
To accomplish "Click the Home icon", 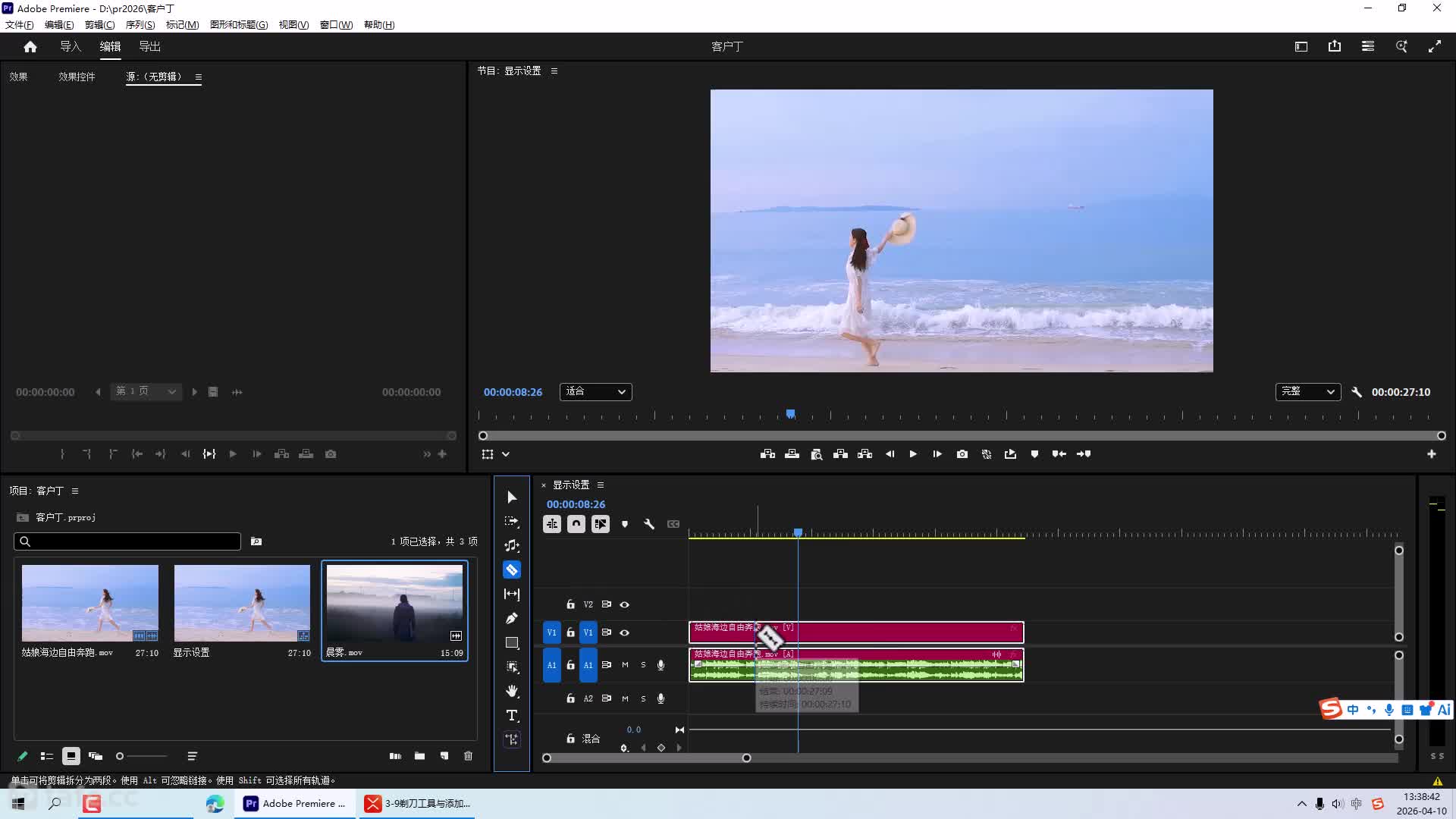I will point(30,47).
